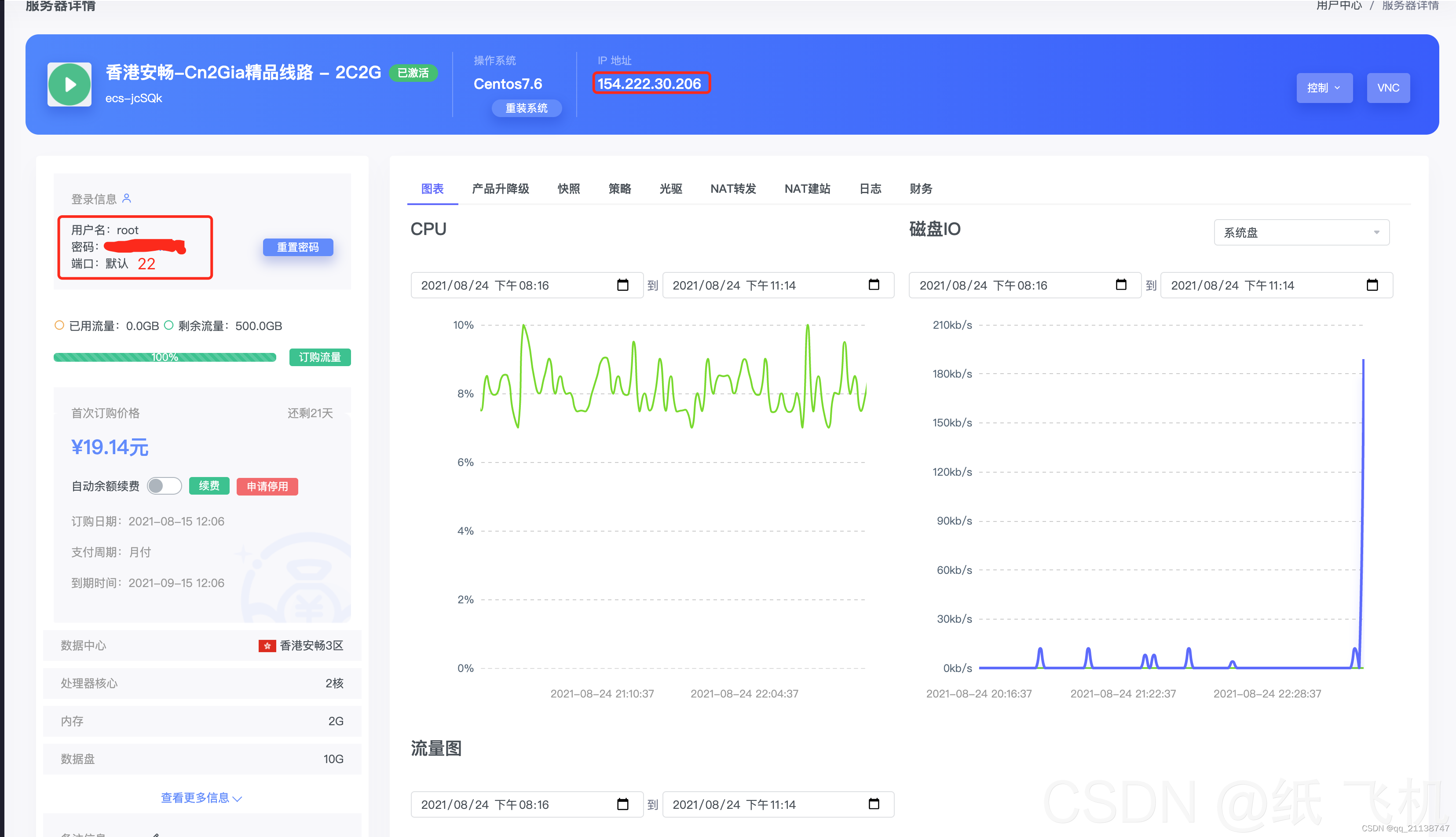Click the Hong Kong flag icon in 数据中心 row
This screenshot has width=1456, height=837.
pyautogui.click(x=267, y=646)
